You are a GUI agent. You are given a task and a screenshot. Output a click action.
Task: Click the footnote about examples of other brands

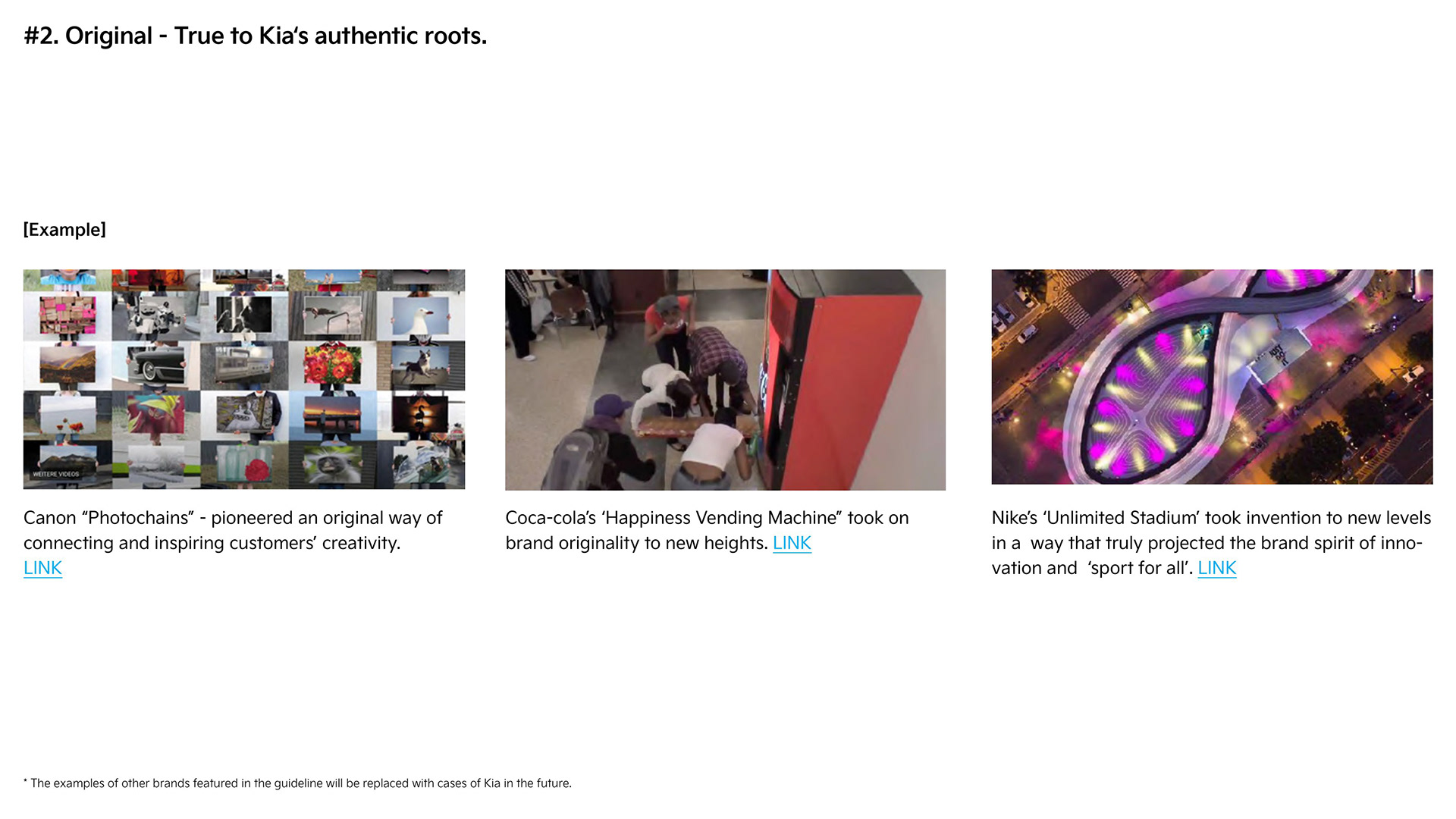click(297, 783)
